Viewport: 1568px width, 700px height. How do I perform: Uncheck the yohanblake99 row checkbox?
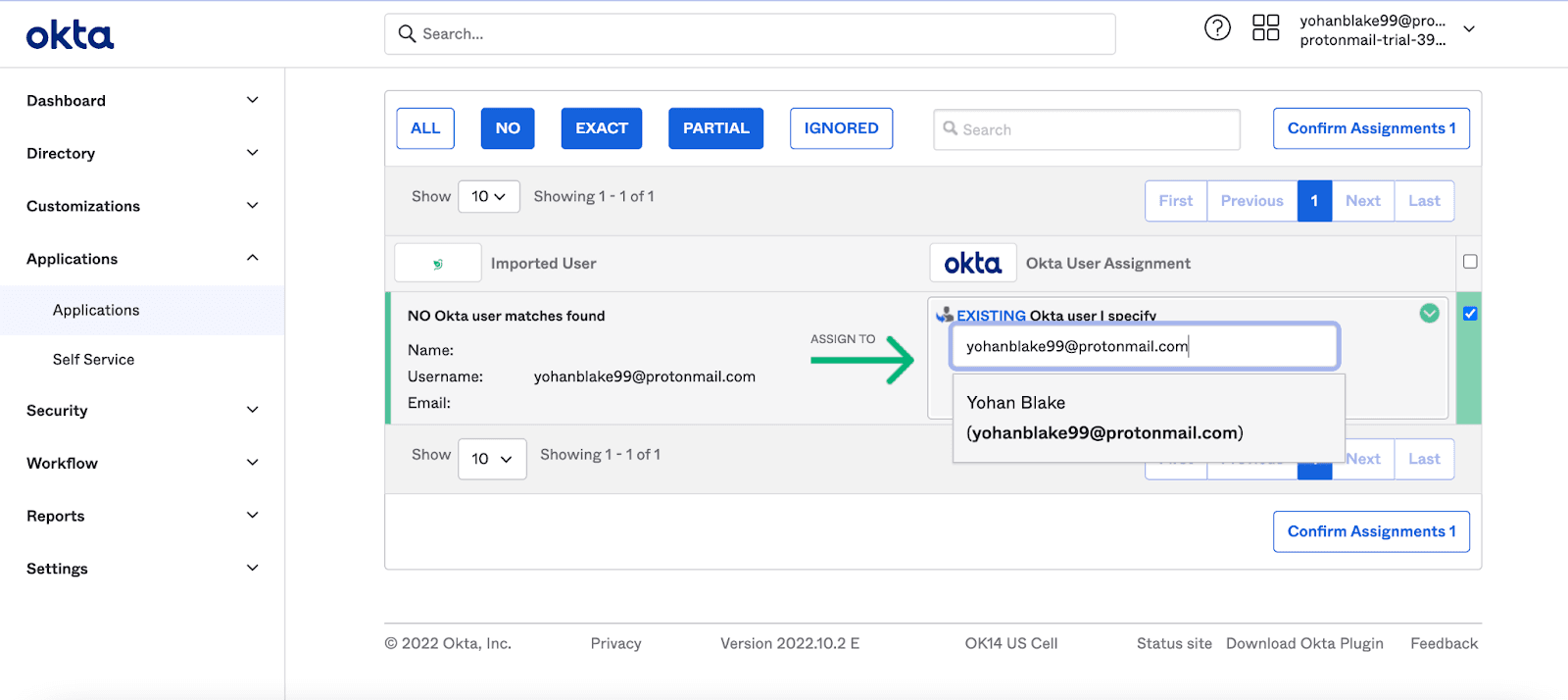coord(1469,314)
